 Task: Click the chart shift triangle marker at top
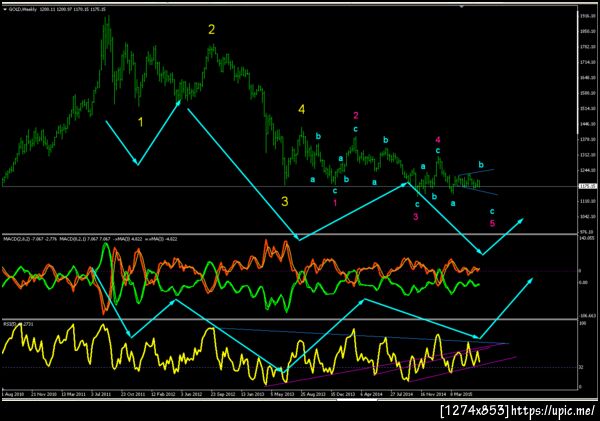(462, 7)
